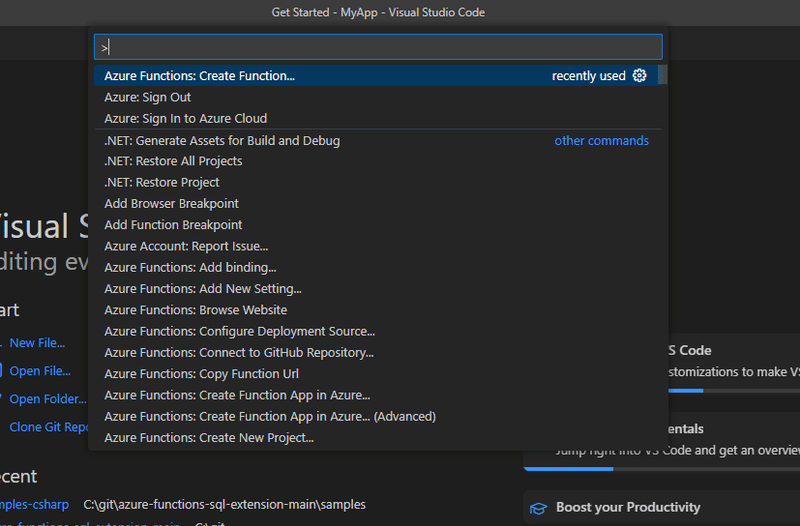The width and height of the screenshot is (800, 526).
Task: Click the command list scrollbar thumb
Action: tap(662, 74)
